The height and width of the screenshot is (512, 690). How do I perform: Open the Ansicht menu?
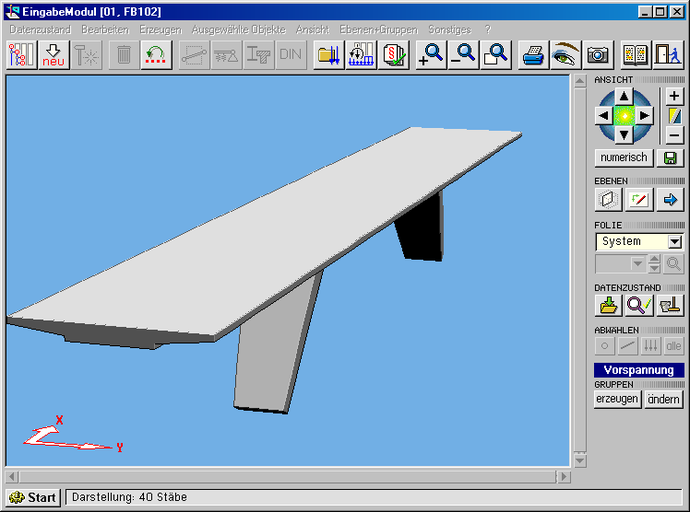coord(312,30)
